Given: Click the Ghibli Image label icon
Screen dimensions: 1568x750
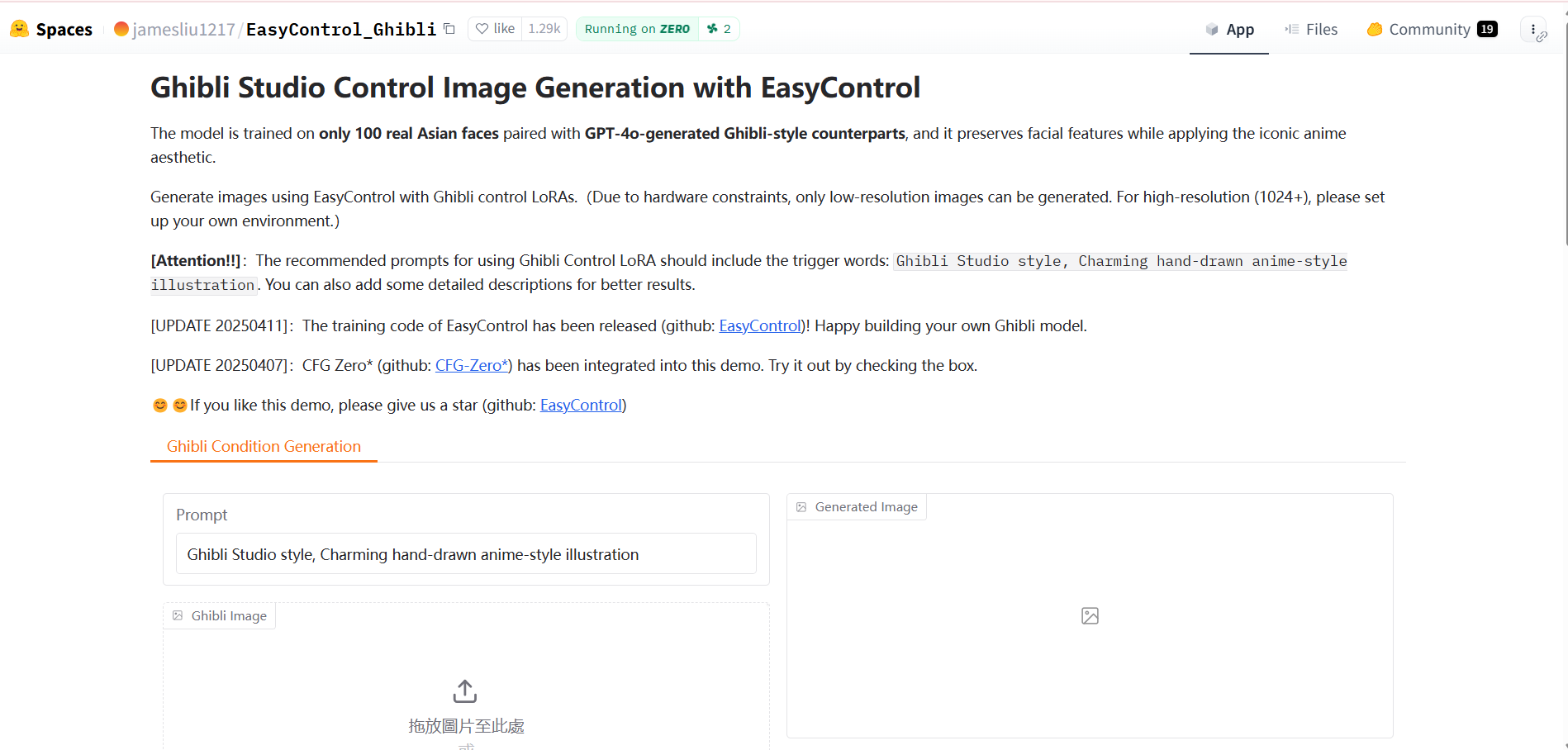Looking at the screenshot, I should (x=178, y=615).
